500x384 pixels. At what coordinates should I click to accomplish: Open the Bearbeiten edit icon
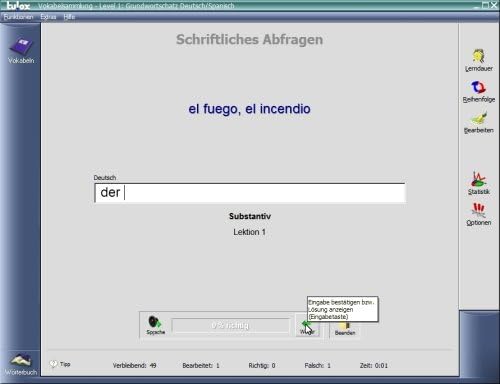tap(479, 122)
